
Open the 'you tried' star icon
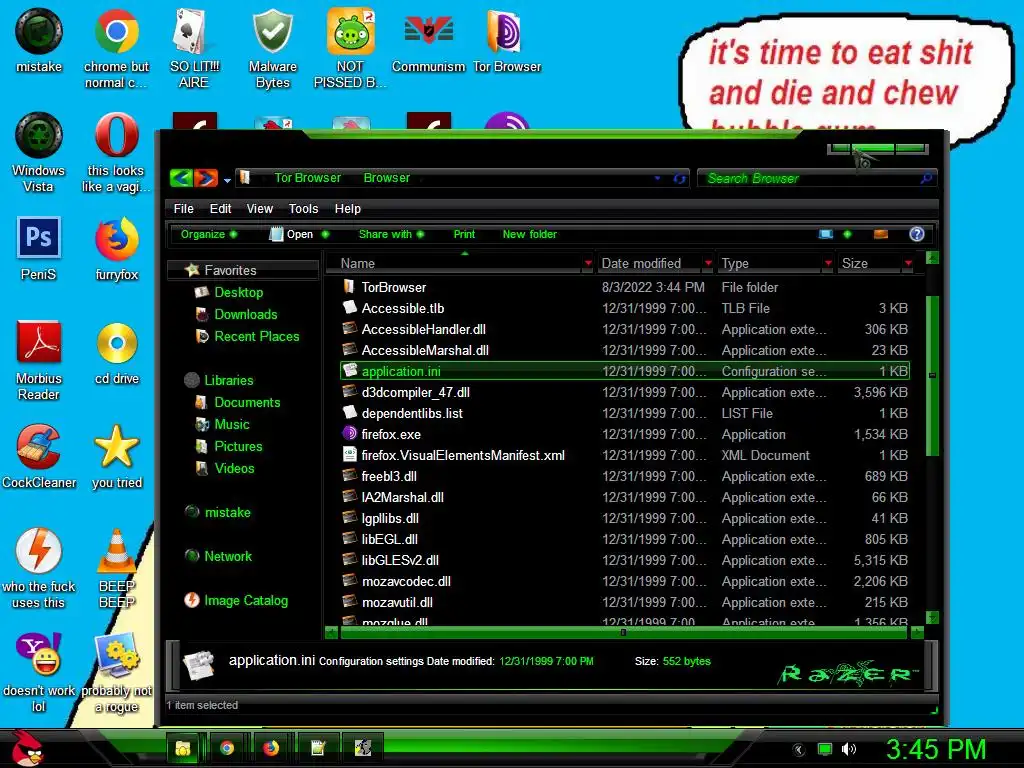pos(116,456)
